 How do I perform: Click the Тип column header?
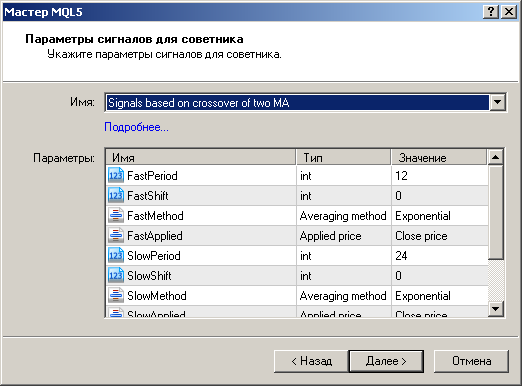pos(344,157)
